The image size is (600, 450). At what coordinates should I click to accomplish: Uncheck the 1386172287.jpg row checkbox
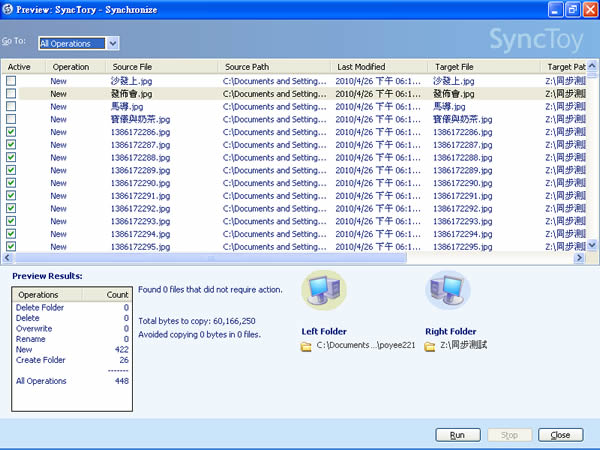(x=11, y=144)
